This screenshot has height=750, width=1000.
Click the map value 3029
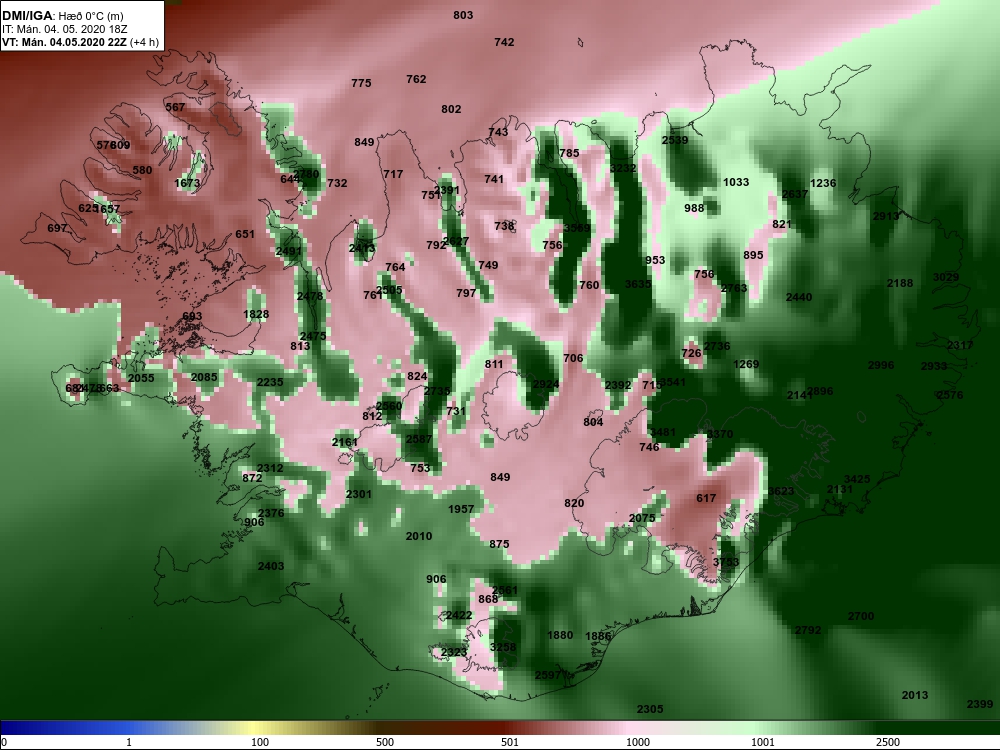[x=946, y=277]
